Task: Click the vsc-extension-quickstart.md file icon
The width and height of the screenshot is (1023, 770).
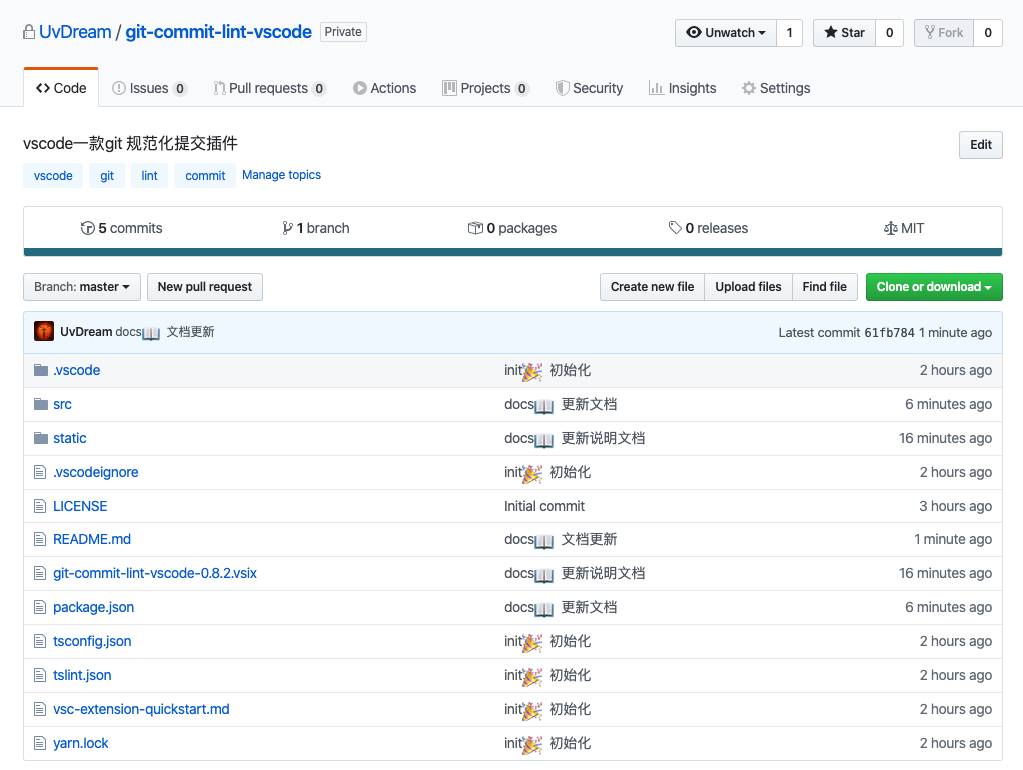Action: pos(40,709)
